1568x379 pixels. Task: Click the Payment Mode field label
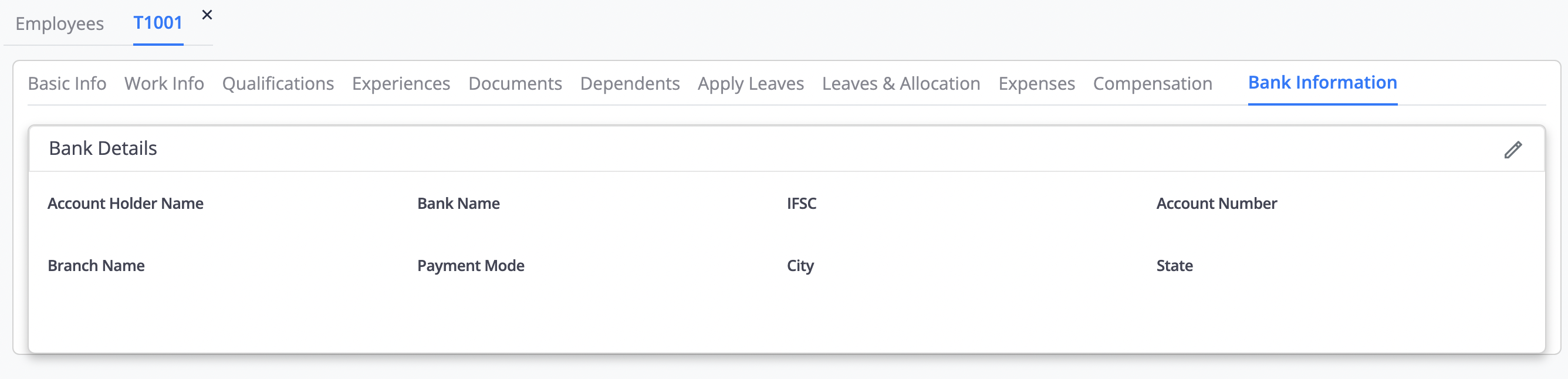(471, 266)
